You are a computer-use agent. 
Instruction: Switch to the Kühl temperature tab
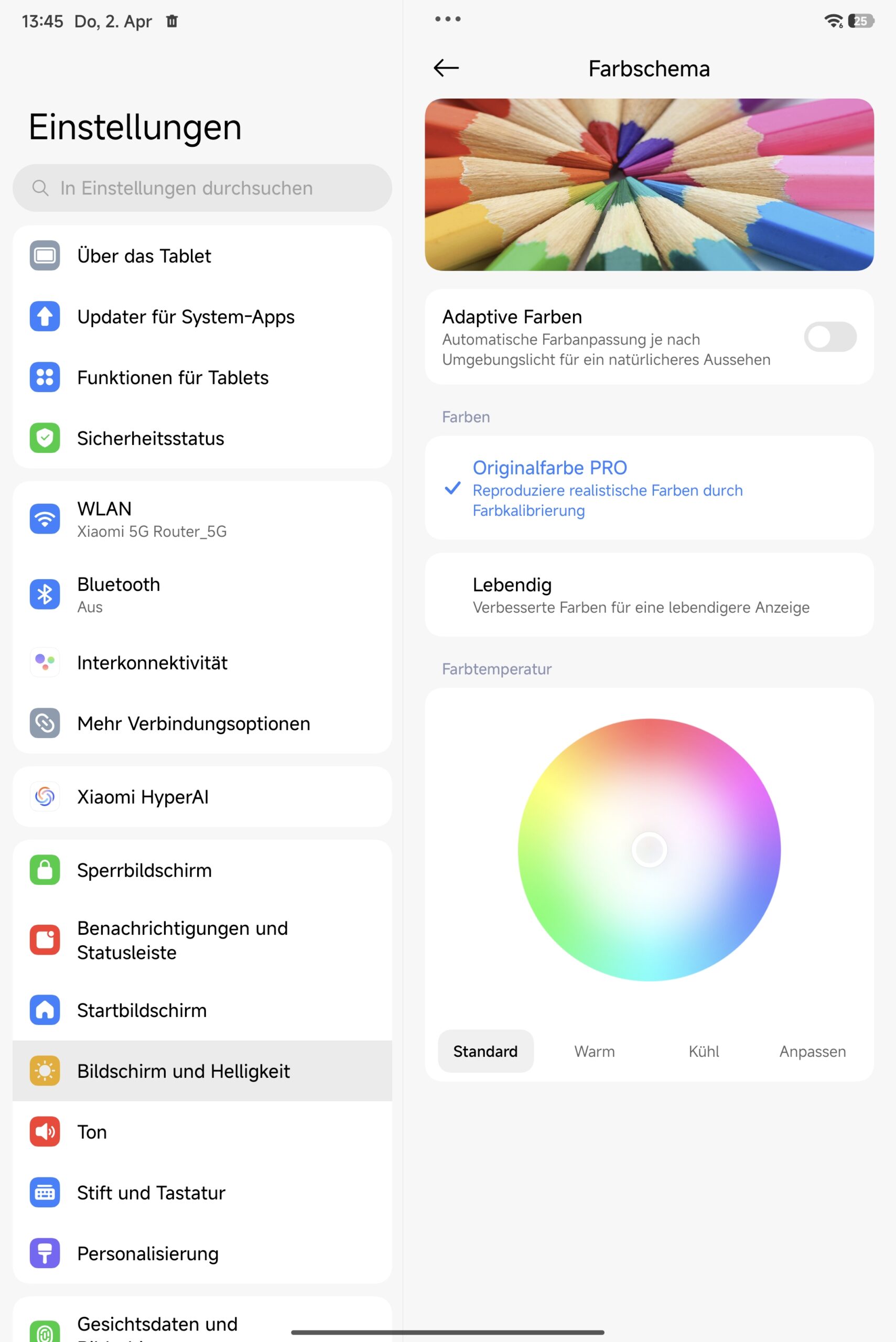[704, 1051]
